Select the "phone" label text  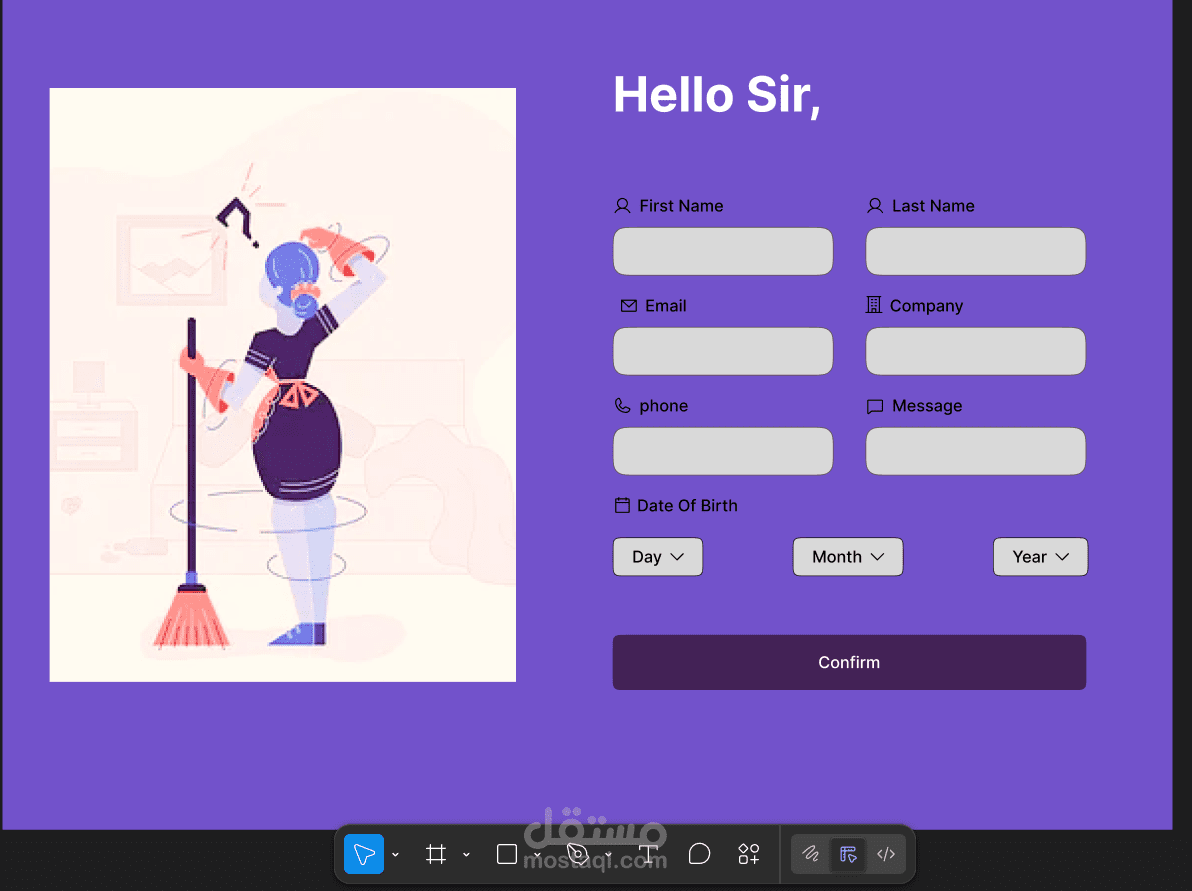tap(664, 406)
